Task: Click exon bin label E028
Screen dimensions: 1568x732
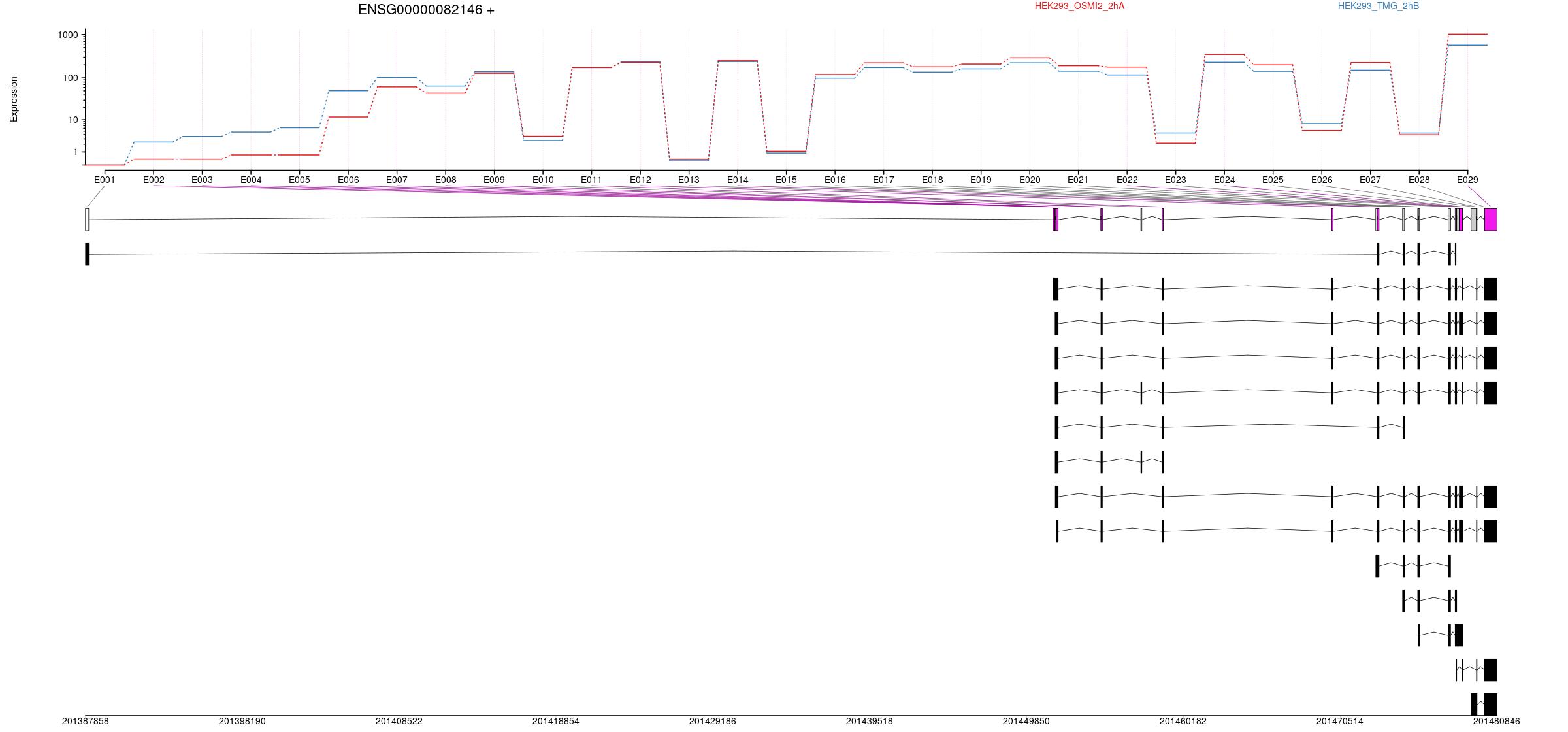Action: [1419, 180]
